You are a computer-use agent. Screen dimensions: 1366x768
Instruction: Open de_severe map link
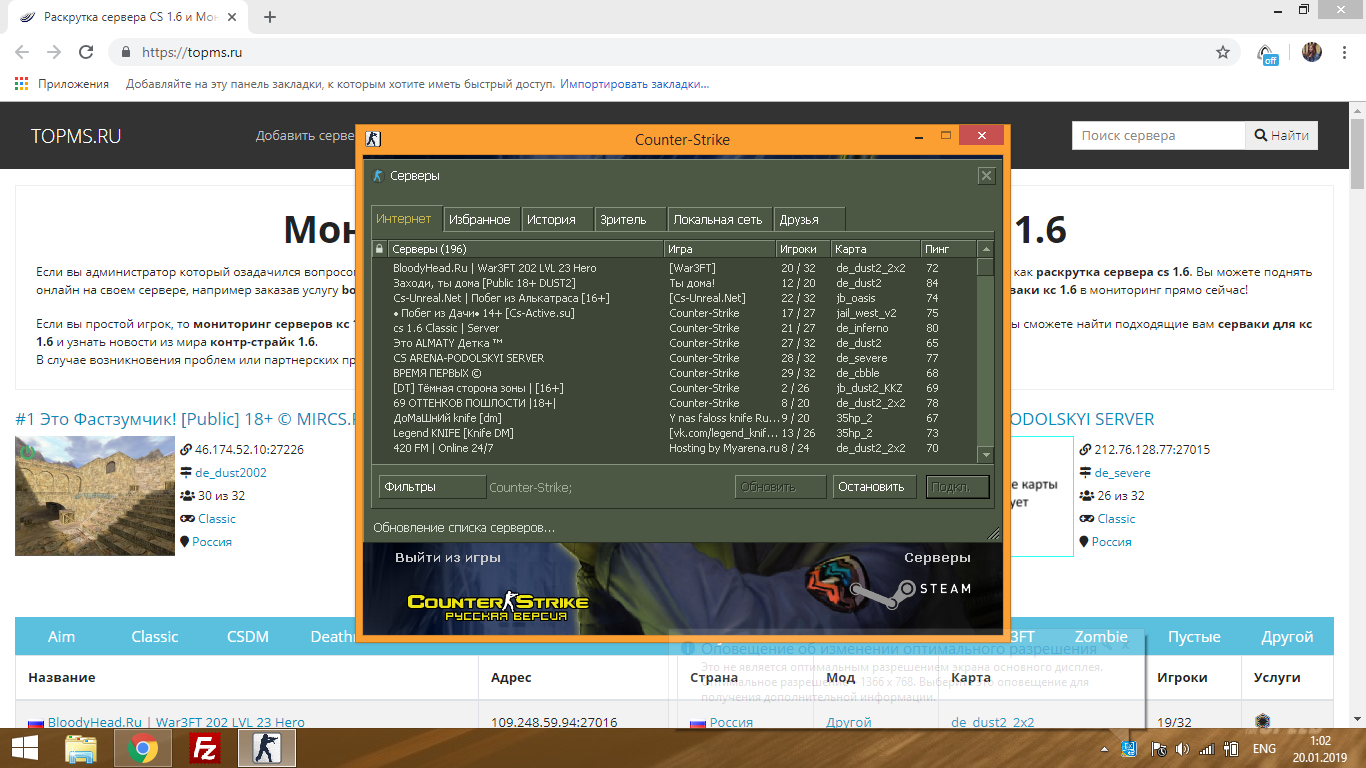pos(1122,473)
